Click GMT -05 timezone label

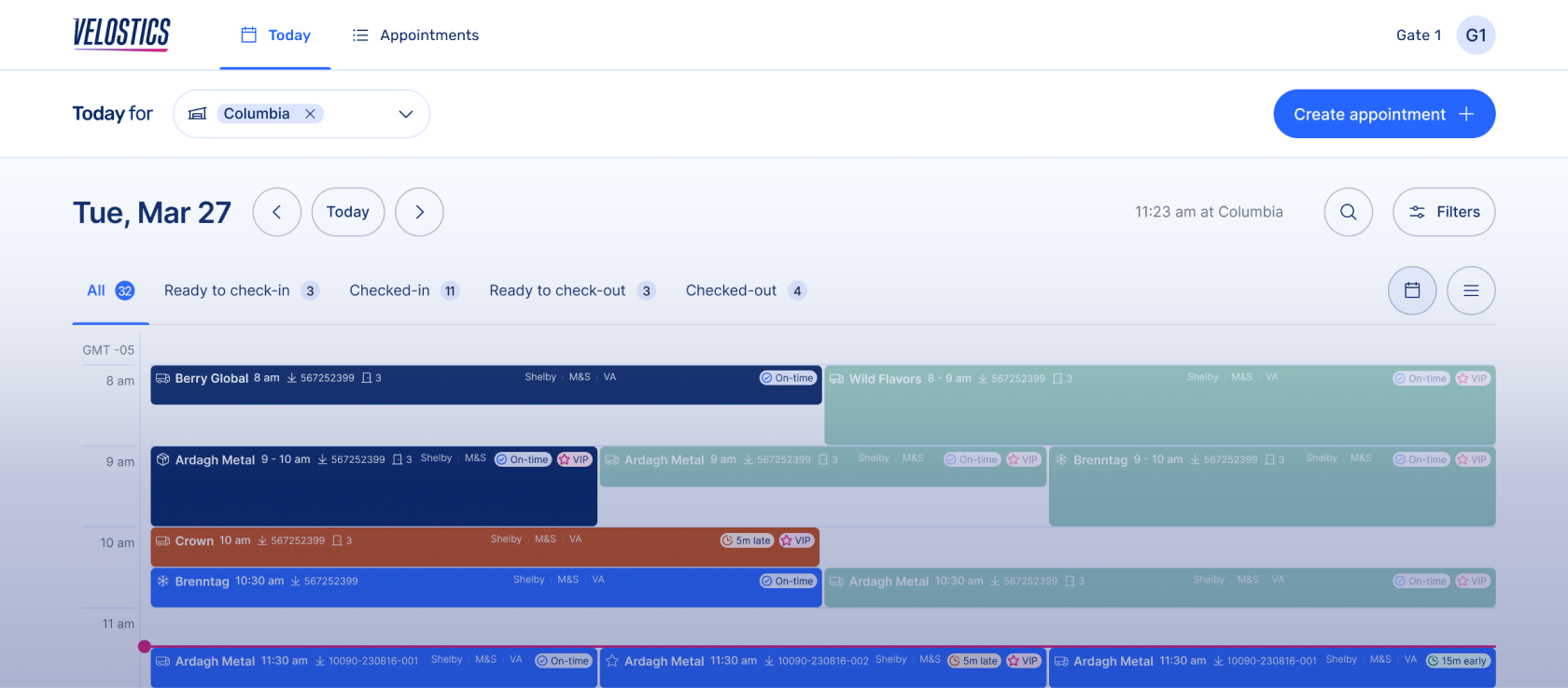[108, 350]
